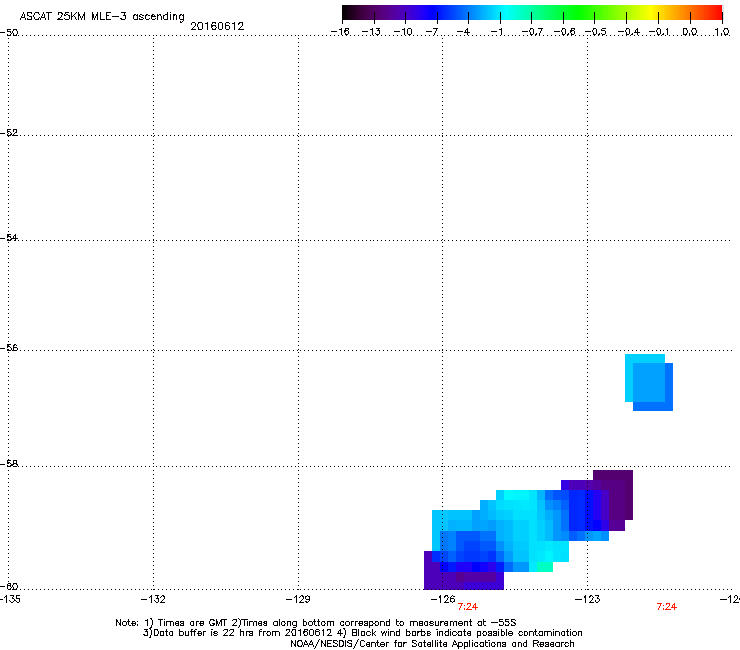Click the color scale bar at top
This screenshot has width=740, height=650.
tap(532, 12)
